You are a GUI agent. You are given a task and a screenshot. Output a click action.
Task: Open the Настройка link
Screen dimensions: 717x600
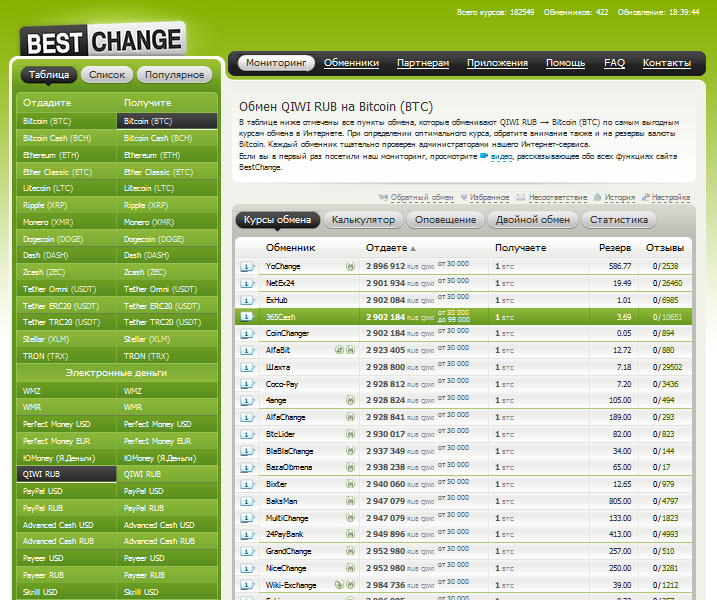671,198
